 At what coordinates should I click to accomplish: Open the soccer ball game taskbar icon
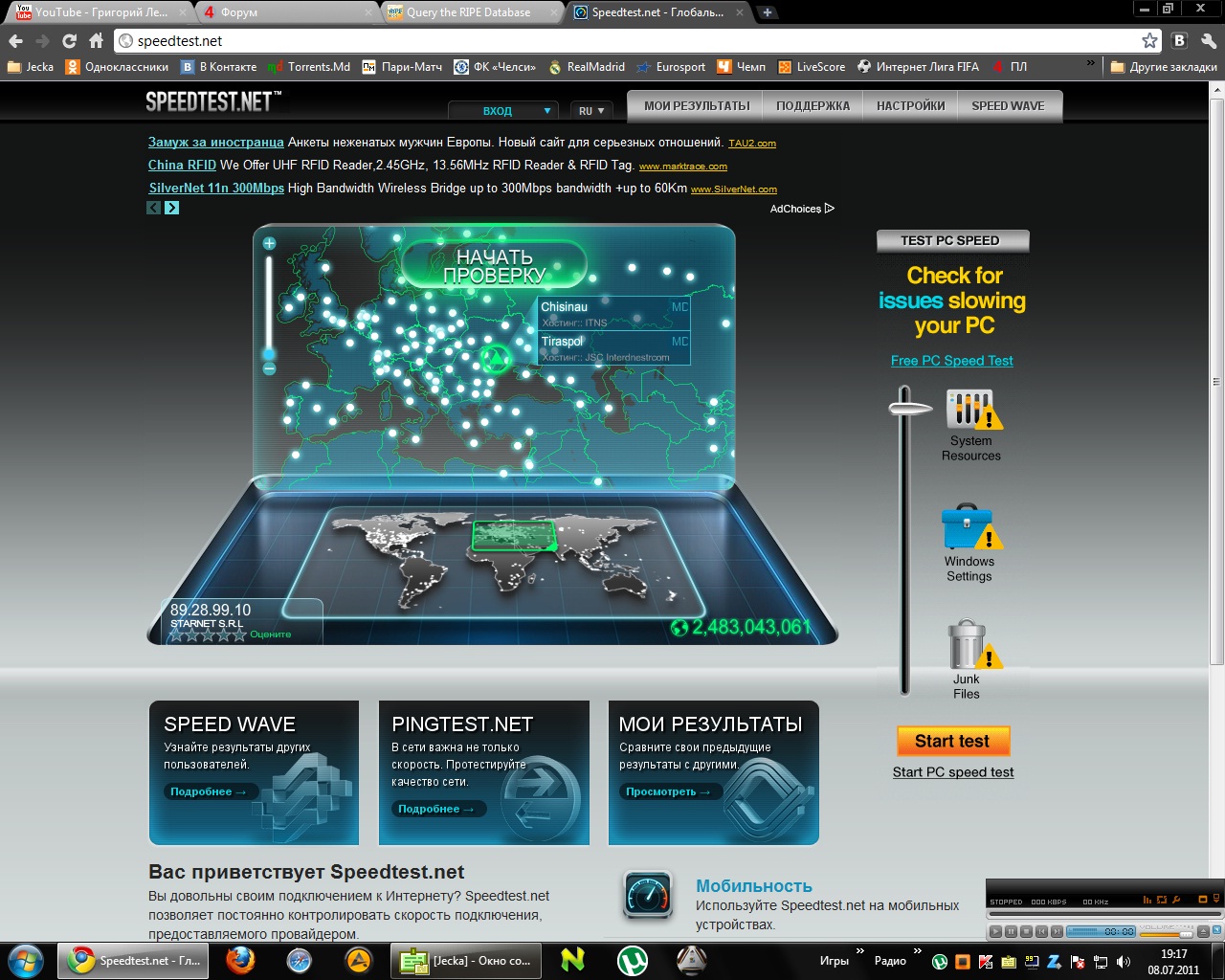pyautogui.click(x=692, y=961)
